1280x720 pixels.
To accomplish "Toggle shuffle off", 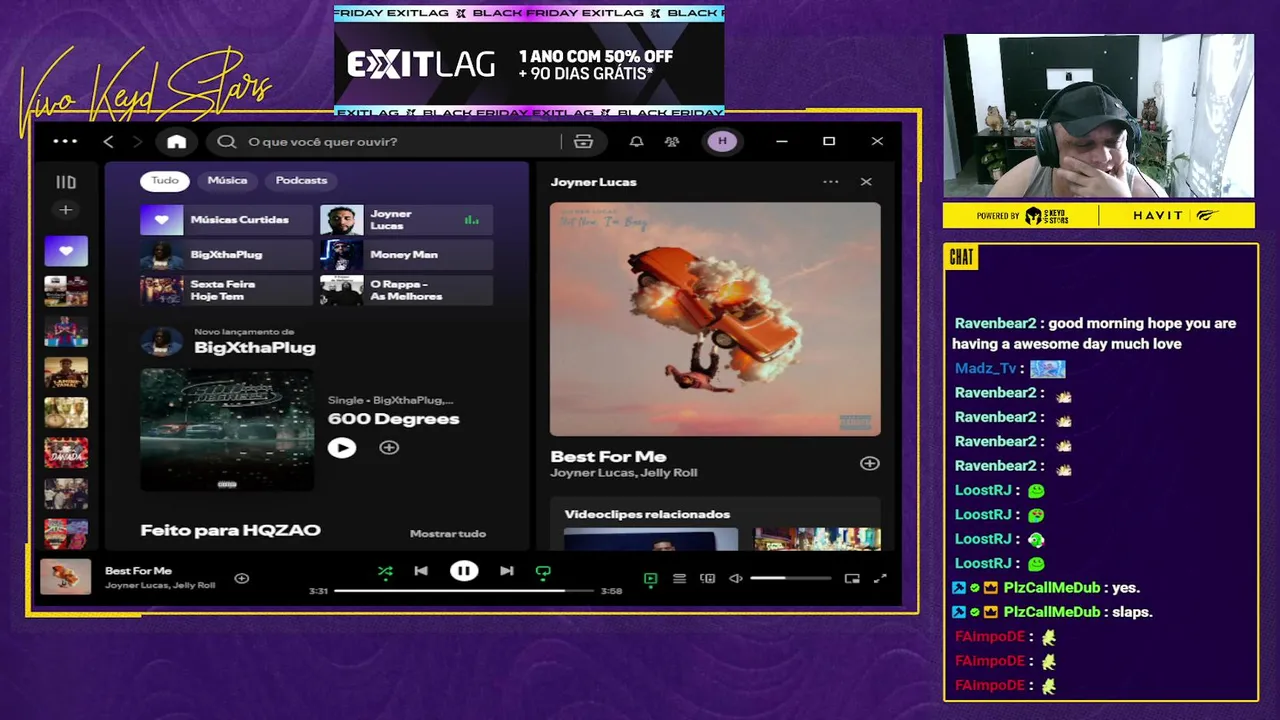I will coord(385,572).
